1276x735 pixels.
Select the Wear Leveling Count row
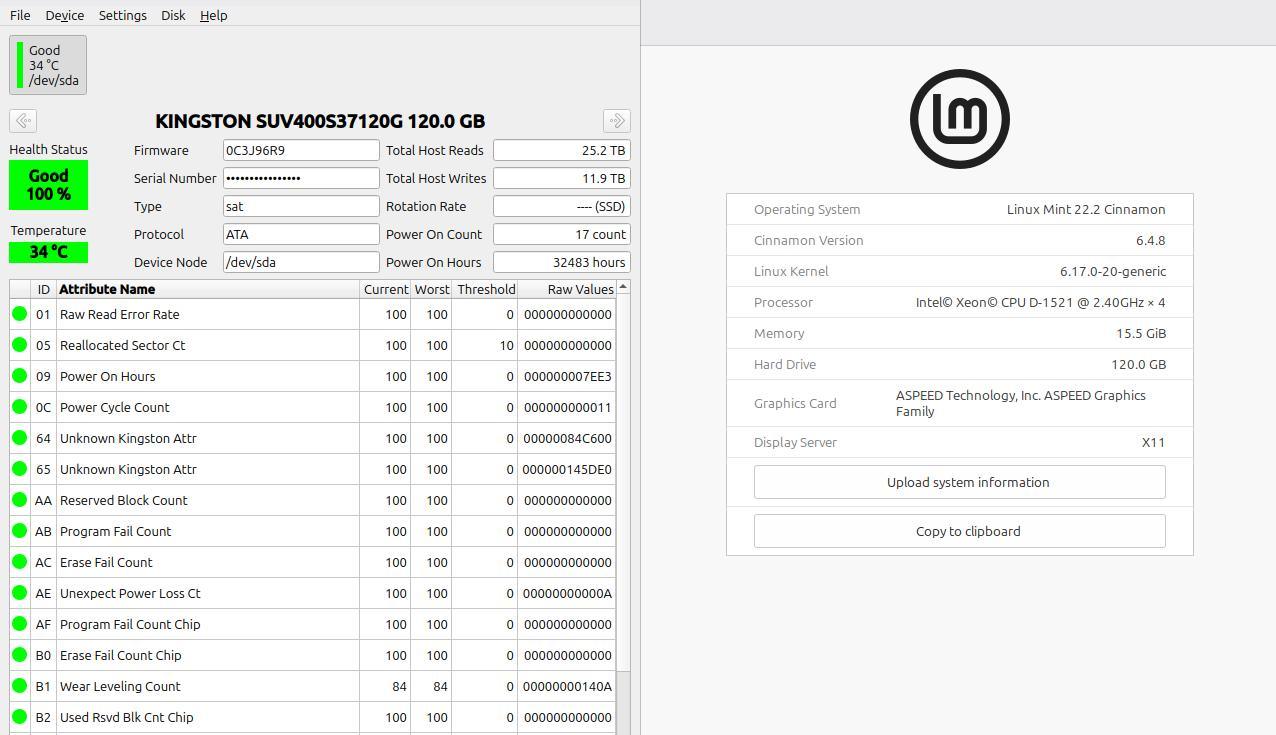click(x=313, y=686)
